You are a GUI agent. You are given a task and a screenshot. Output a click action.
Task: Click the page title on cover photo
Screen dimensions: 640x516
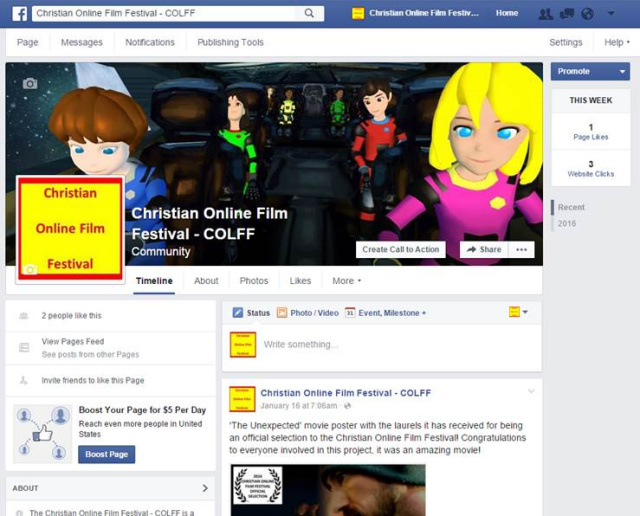[x=209, y=224]
